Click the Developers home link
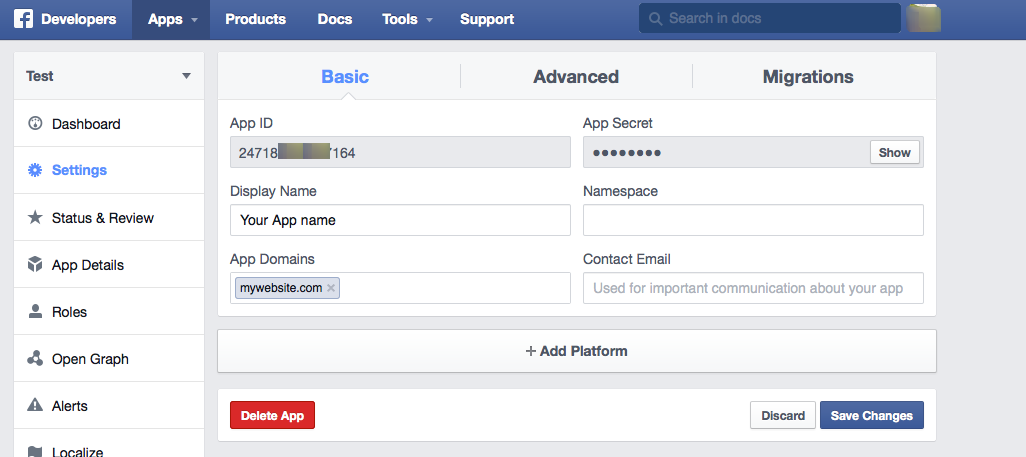This screenshot has height=457, width=1026. point(79,19)
